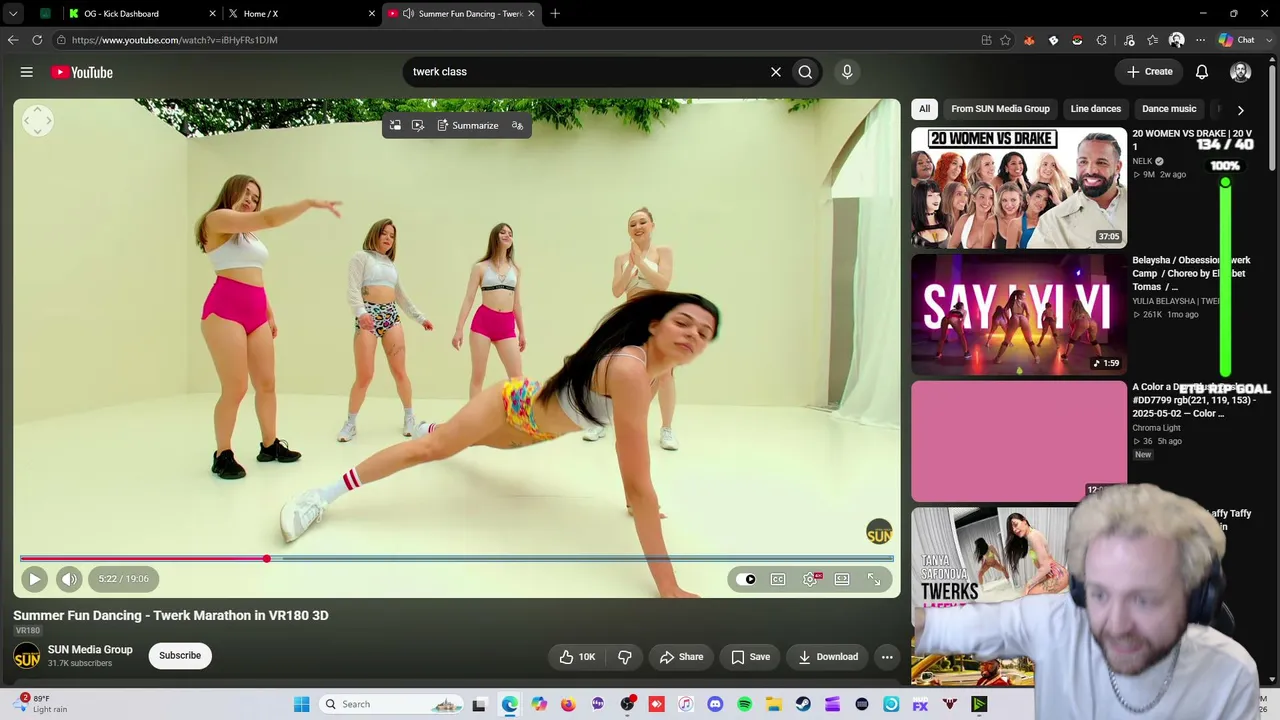Click the video progress bar scrubber
Image resolution: width=1280 pixels, height=720 pixels.
tap(266, 559)
